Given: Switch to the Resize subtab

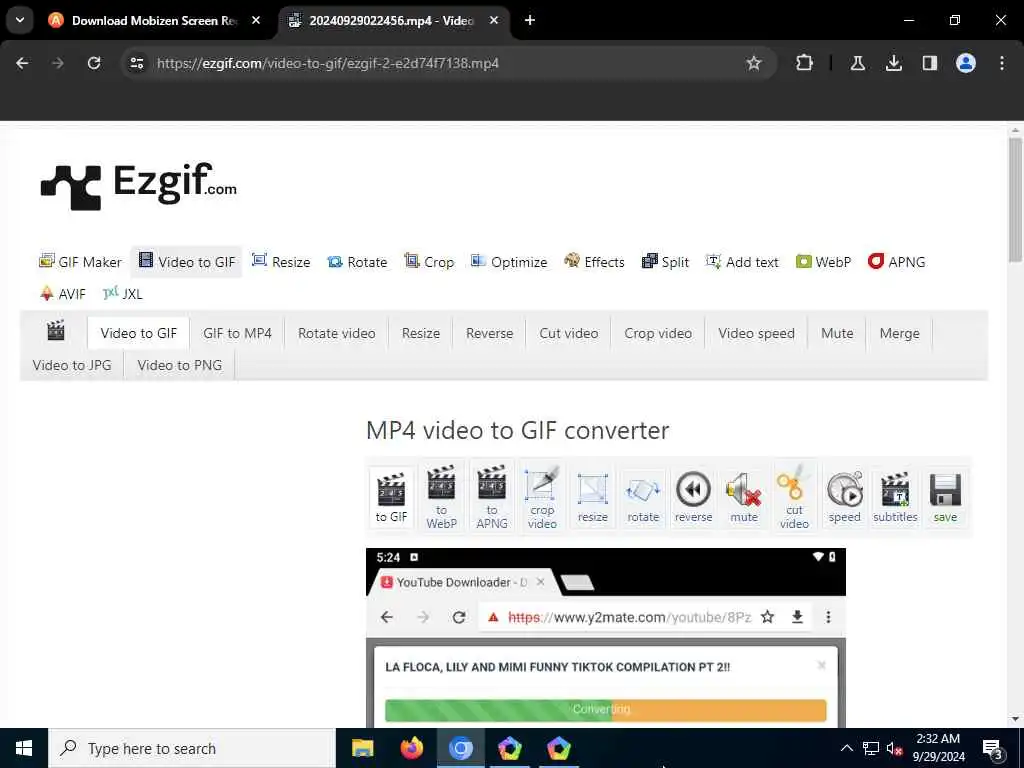Looking at the screenshot, I should 421,333.
